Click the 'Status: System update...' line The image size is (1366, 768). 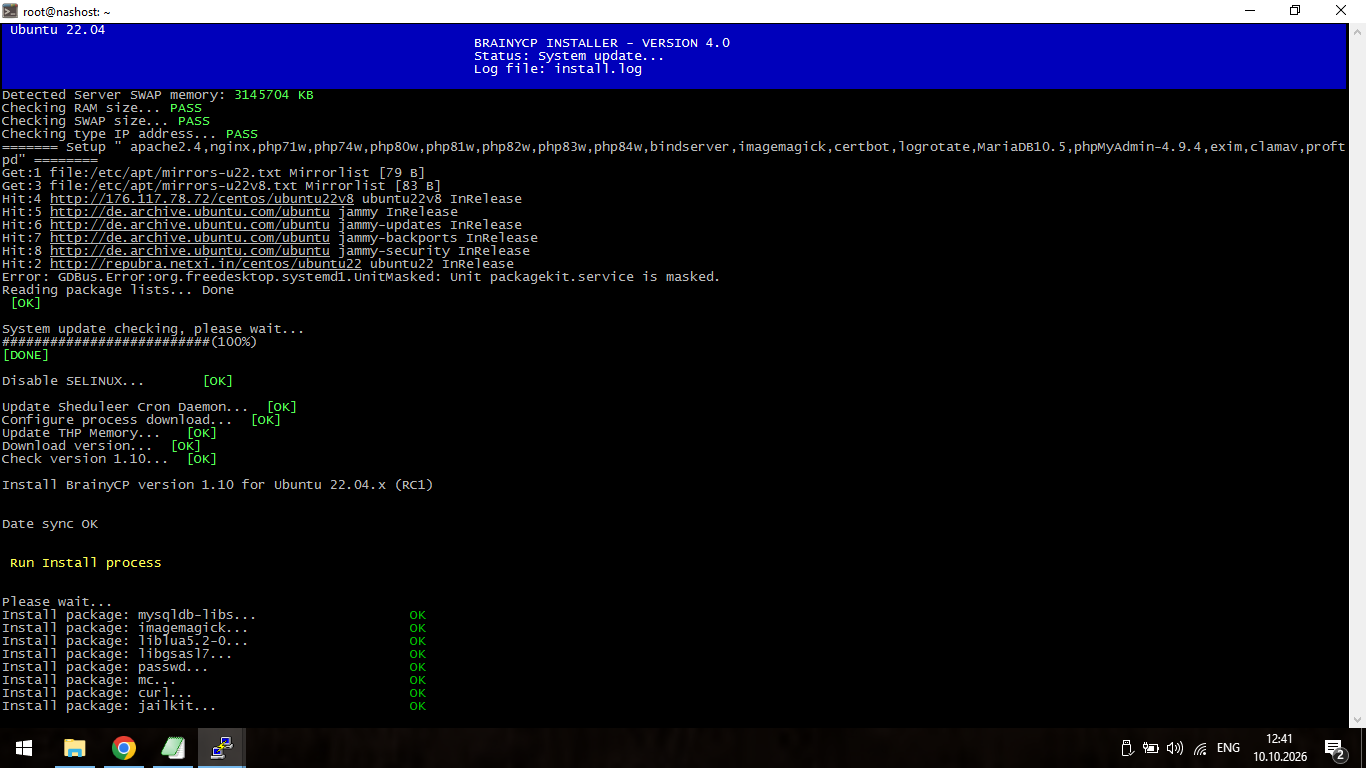[x=569, y=56]
